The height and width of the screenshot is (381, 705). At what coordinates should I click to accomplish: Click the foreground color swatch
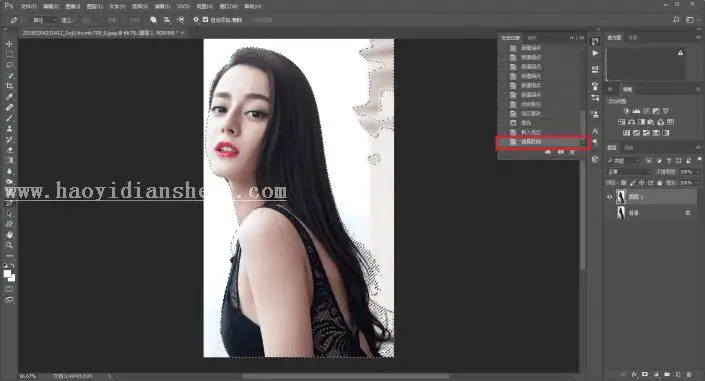(x=7, y=274)
